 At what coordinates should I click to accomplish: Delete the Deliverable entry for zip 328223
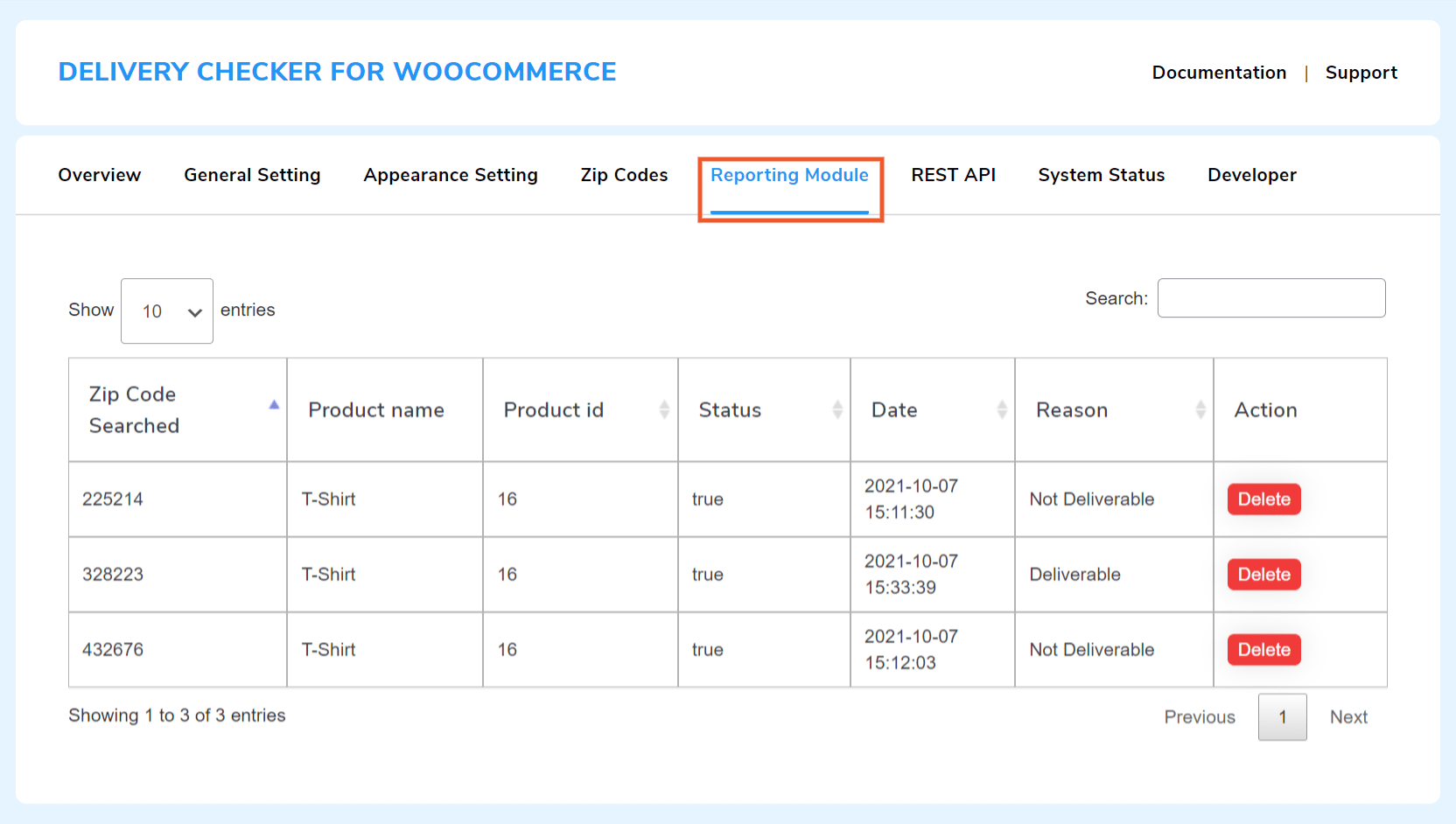pos(1263,574)
